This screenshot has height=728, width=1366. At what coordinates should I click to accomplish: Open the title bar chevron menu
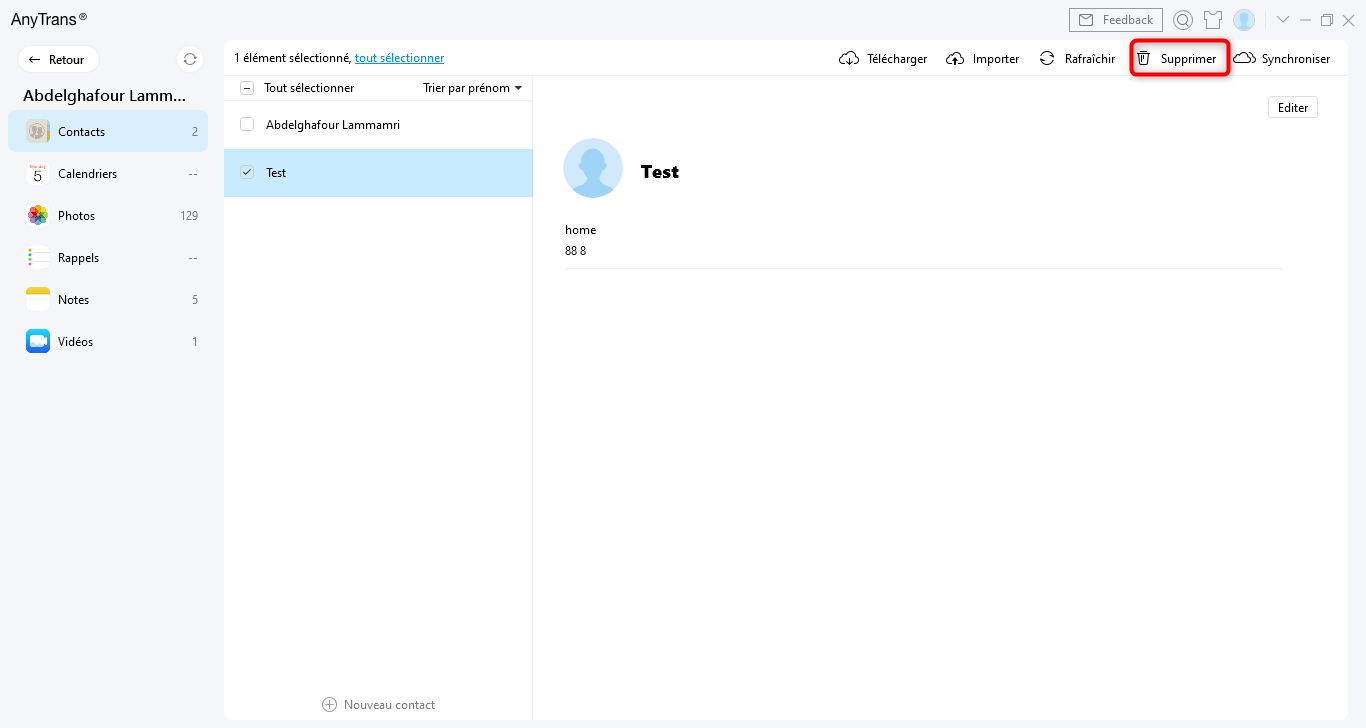tap(1283, 20)
